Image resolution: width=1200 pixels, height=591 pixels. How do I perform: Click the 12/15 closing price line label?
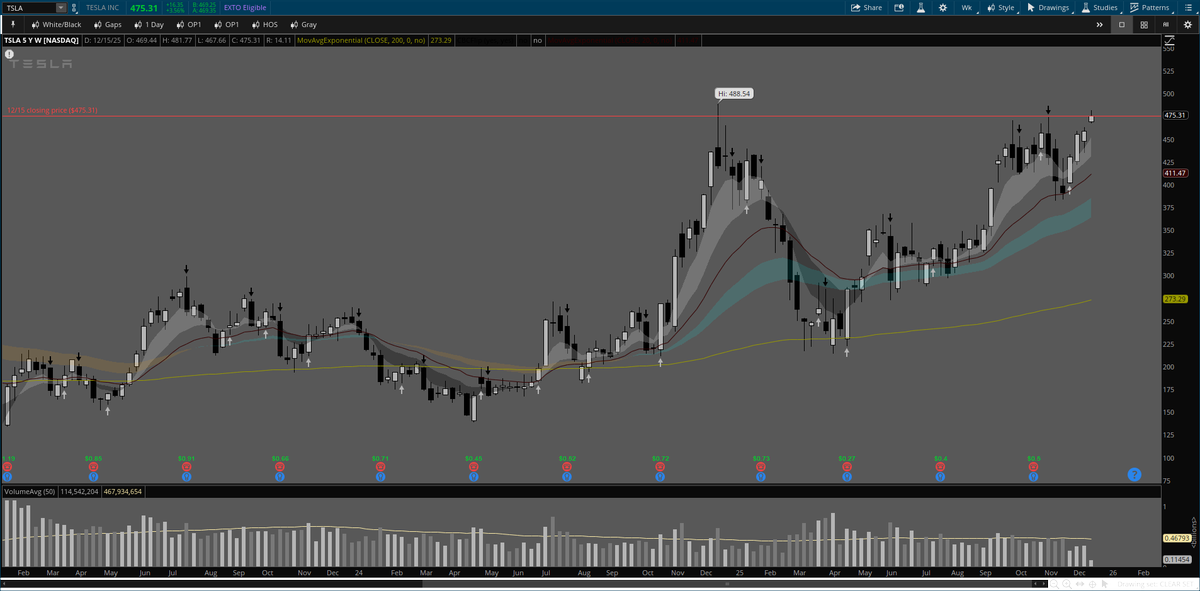pyautogui.click(x=52, y=110)
